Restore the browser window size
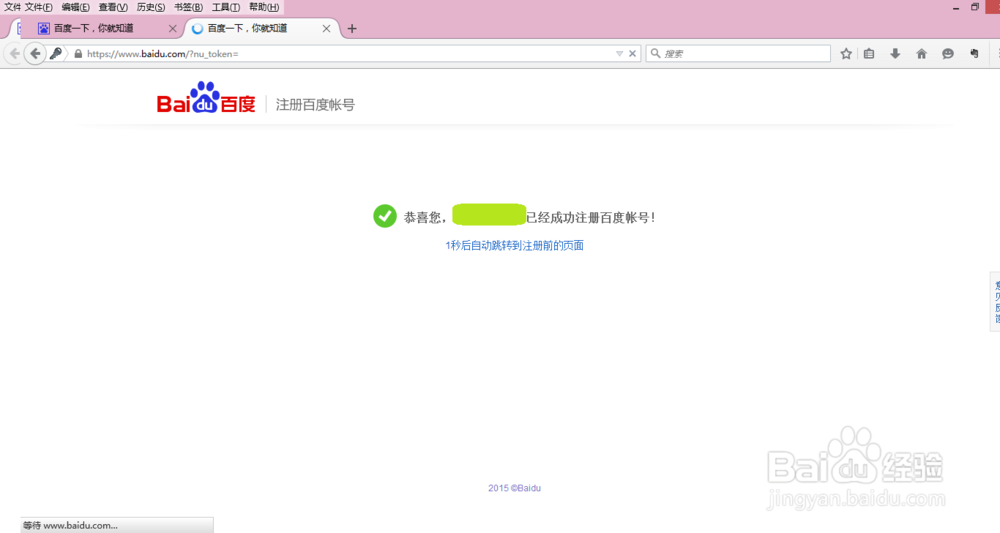 [x=974, y=7]
